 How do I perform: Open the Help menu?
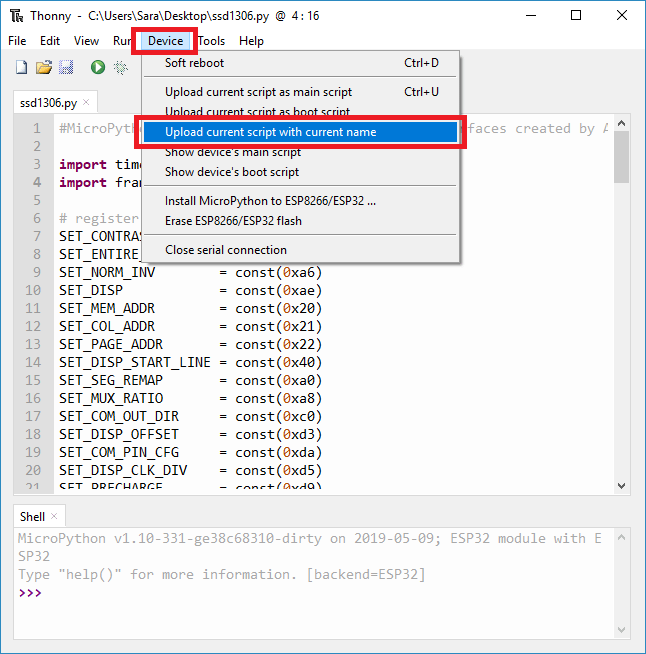tap(251, 41)
